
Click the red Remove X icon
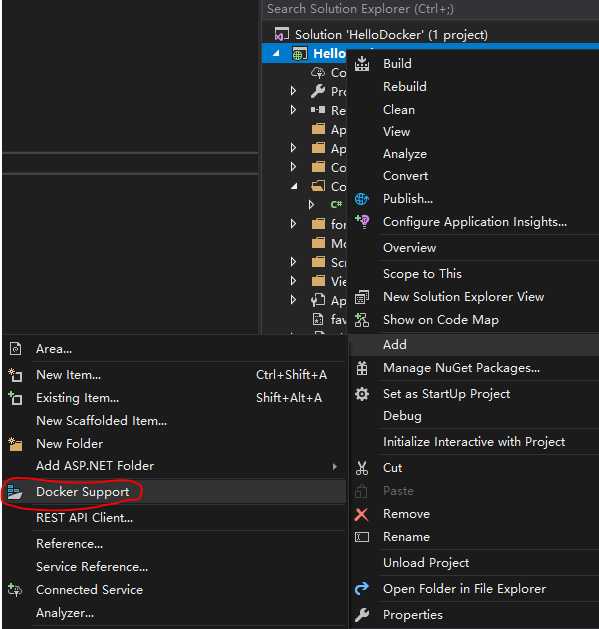(x=361, y=514)
